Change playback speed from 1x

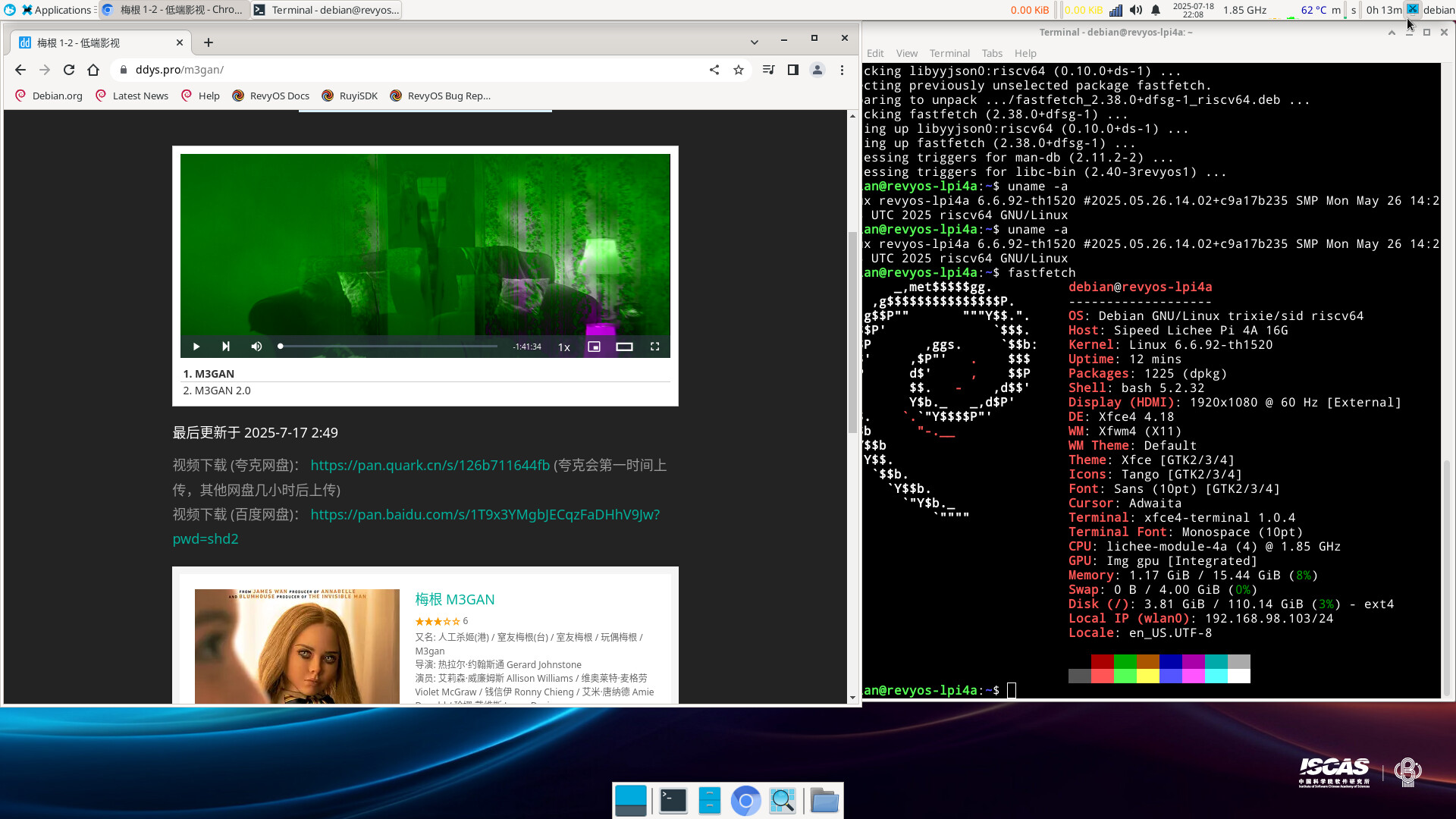[x=564, y=347]
